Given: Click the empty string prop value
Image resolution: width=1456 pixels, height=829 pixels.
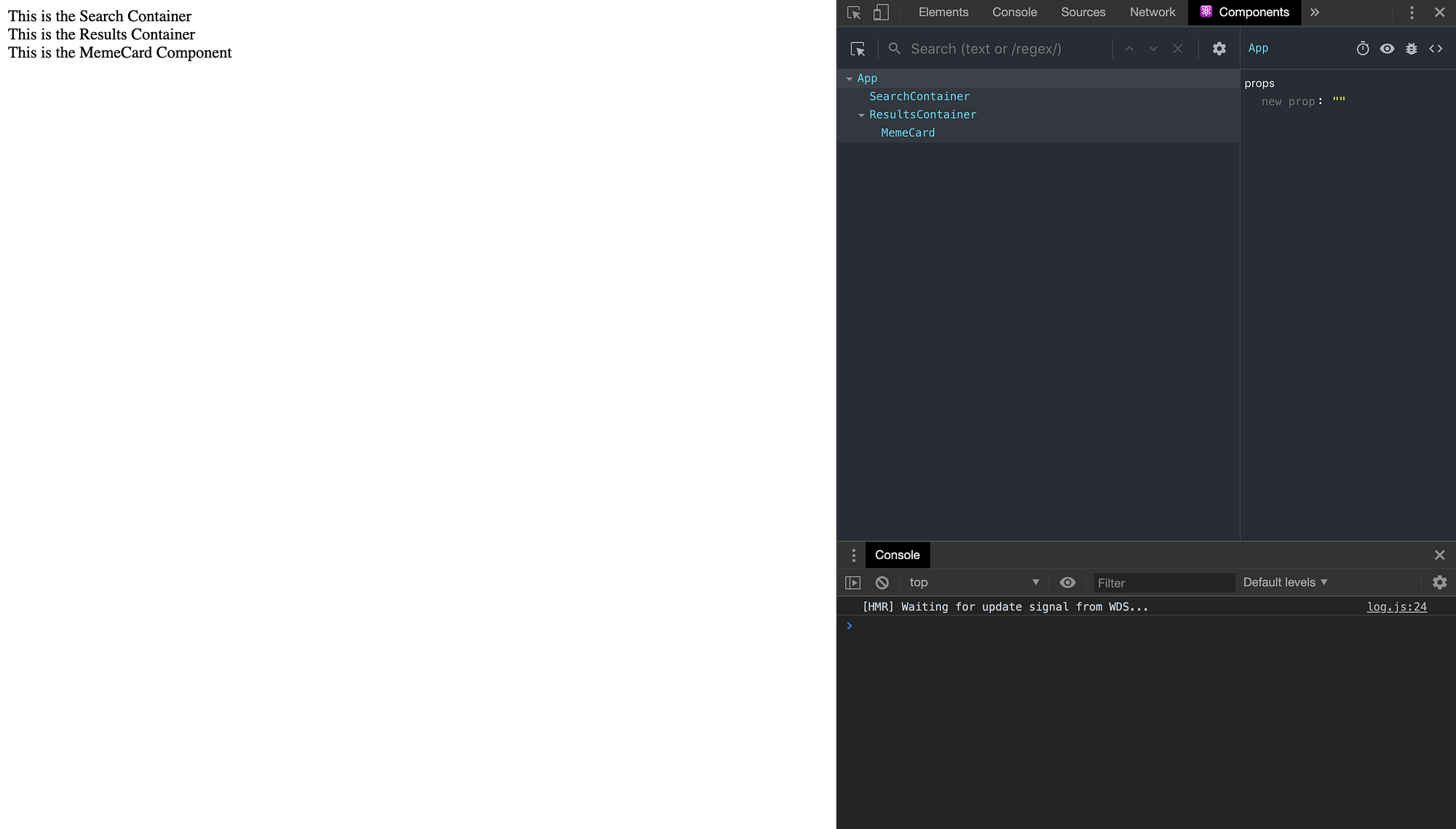Looking at the screenshot, I should click(1340, 100).
